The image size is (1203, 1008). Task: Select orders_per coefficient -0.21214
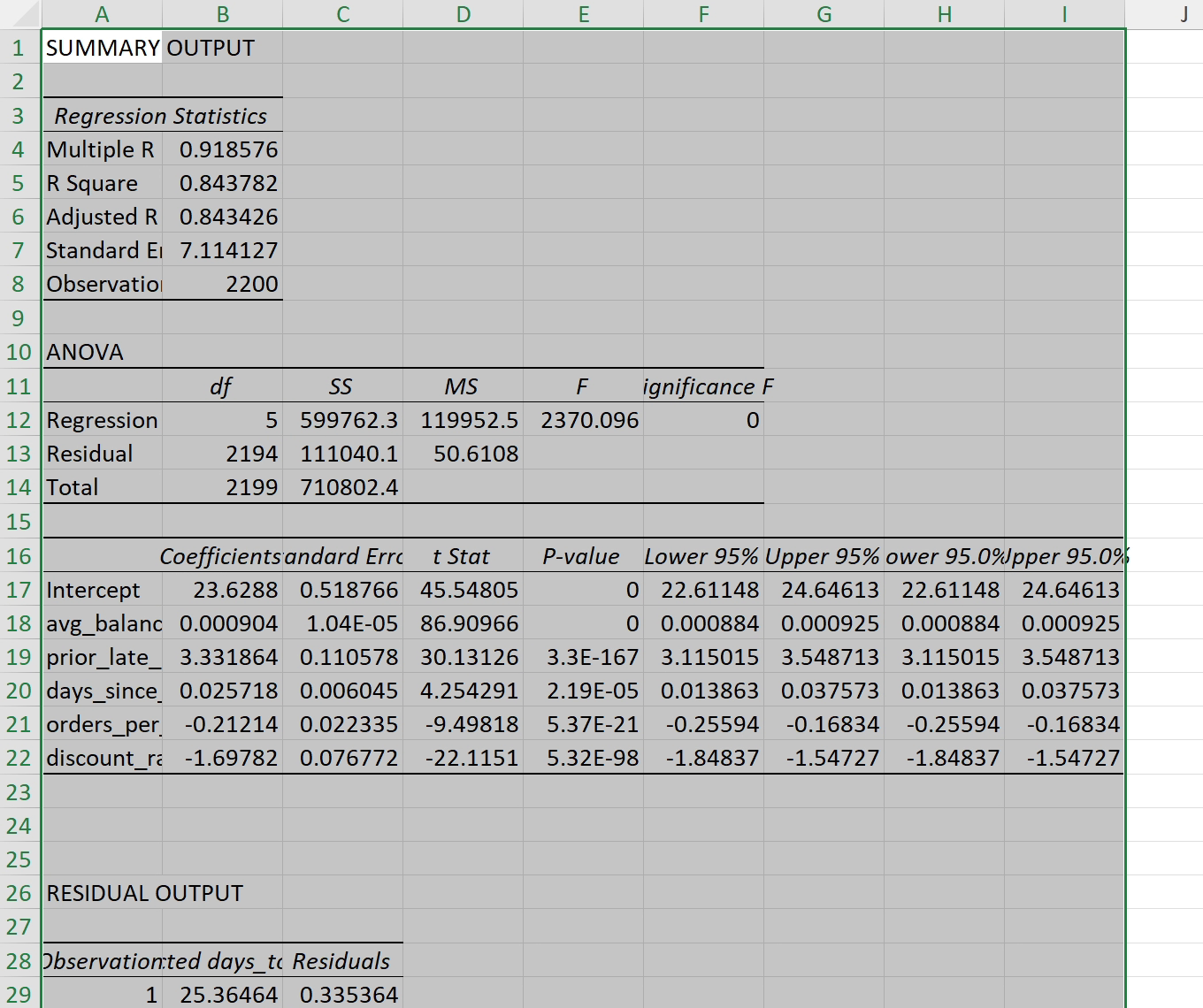(222, 724)
